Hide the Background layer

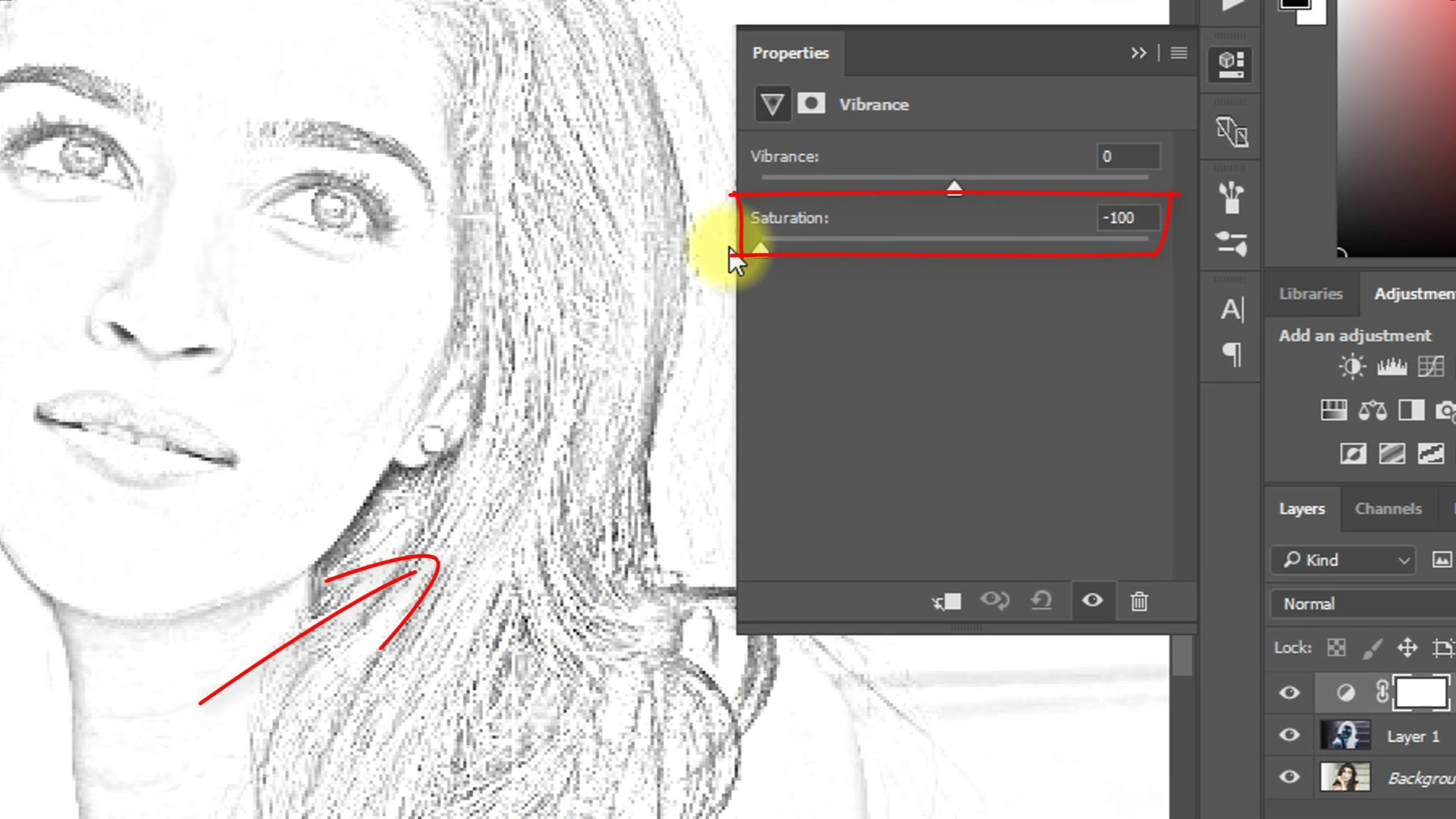click(1289, 777)
